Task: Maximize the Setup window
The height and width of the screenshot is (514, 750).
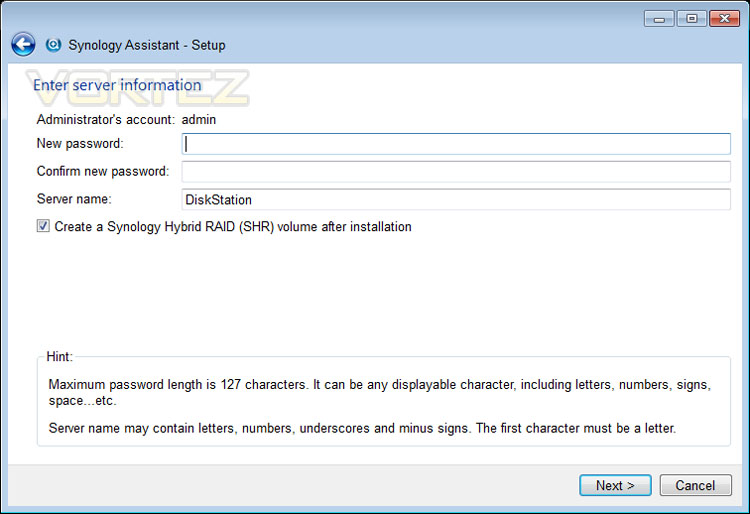Action: (692, 19)
